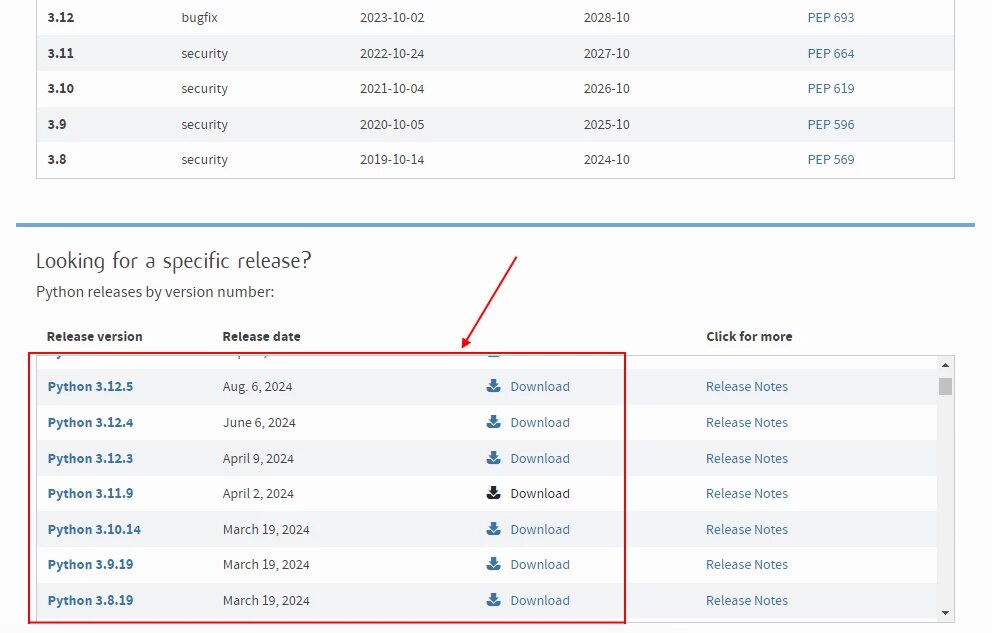Click the 'Aug. 6, 2024' date
This screenshot has height=633, width=992.
coord(257,386)
